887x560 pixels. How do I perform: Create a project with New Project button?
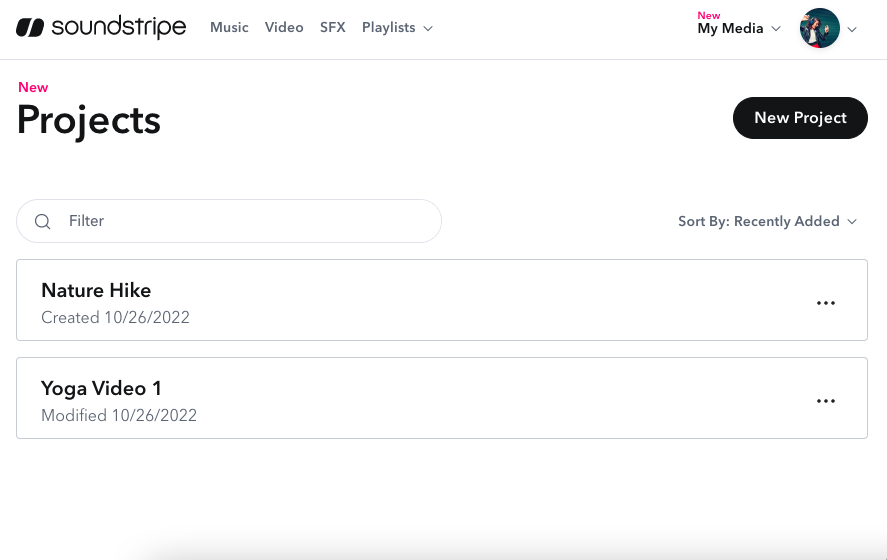[x=800, y=118]
